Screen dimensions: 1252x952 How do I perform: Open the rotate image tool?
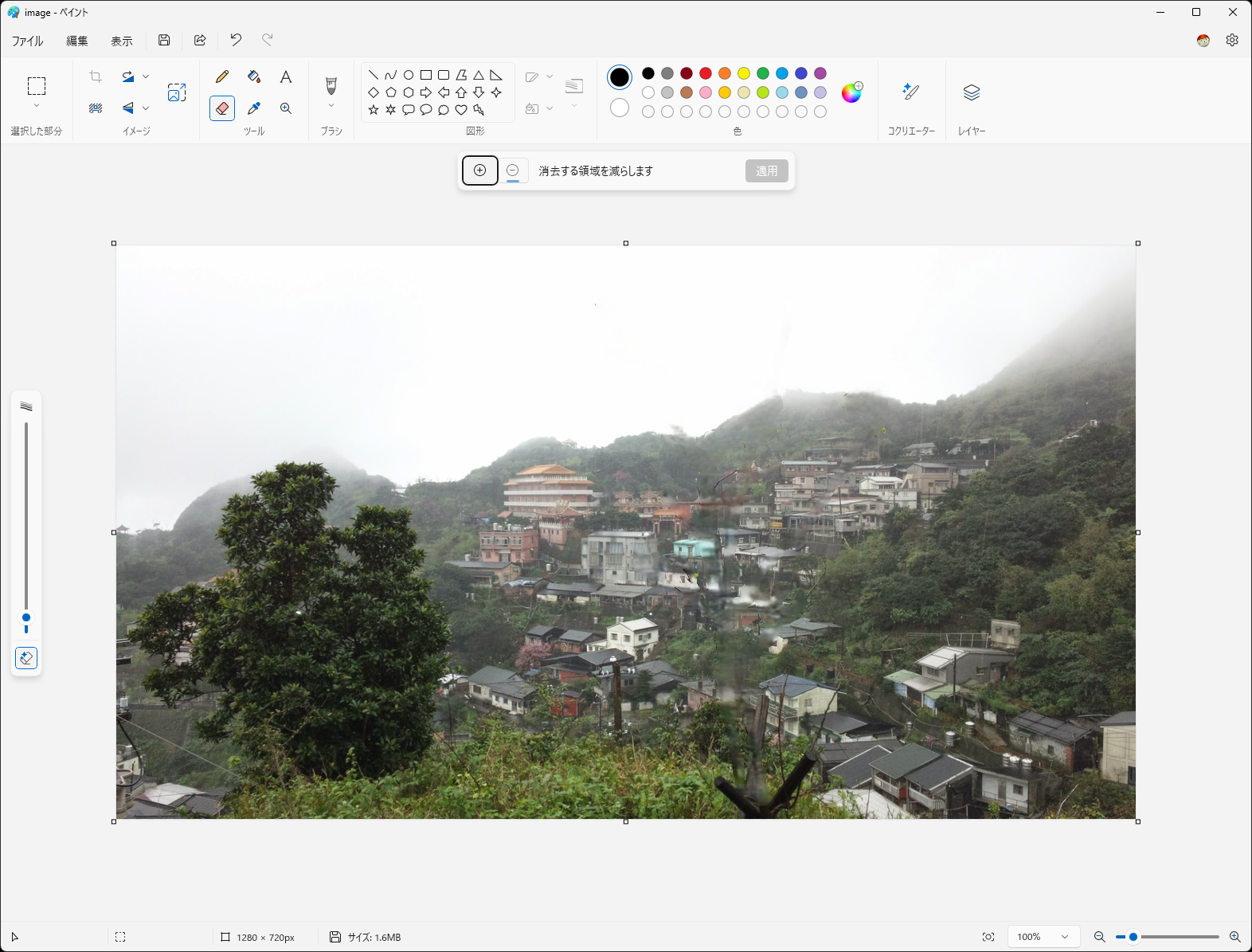click(127, 76)
